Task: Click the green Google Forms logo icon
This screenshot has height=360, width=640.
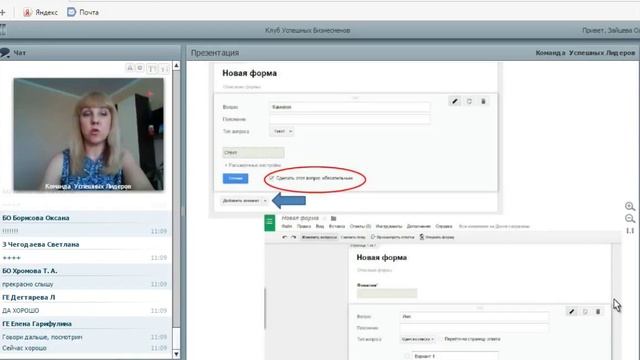Action: tap(270, 222)
